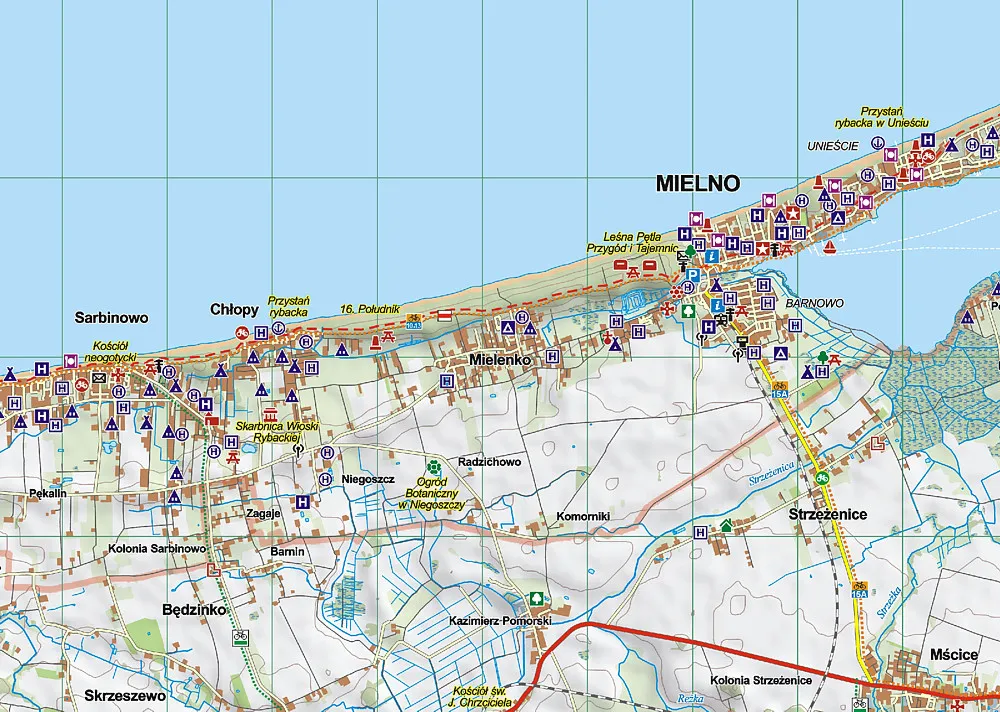
Task: Click the anchor icon at Przystań rybacka w Unieściu
Action: click(x=878, y=144)
